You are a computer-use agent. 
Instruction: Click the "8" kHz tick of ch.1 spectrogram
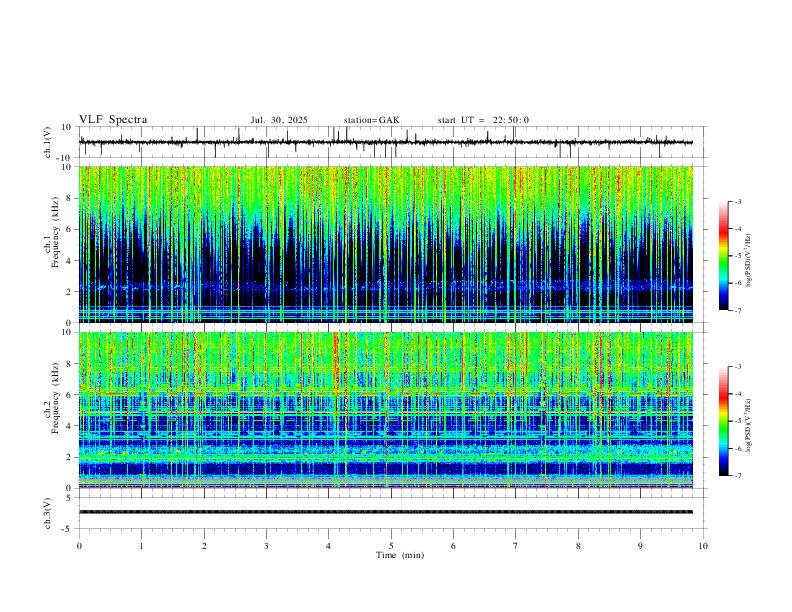coord(70,198)
